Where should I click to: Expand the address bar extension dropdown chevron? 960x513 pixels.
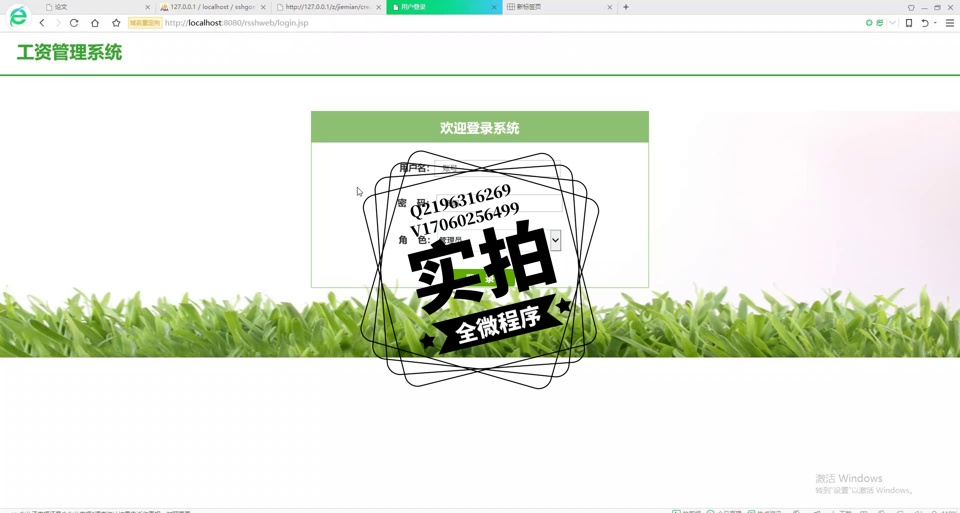pyautogui.click(x=892, y=23)
